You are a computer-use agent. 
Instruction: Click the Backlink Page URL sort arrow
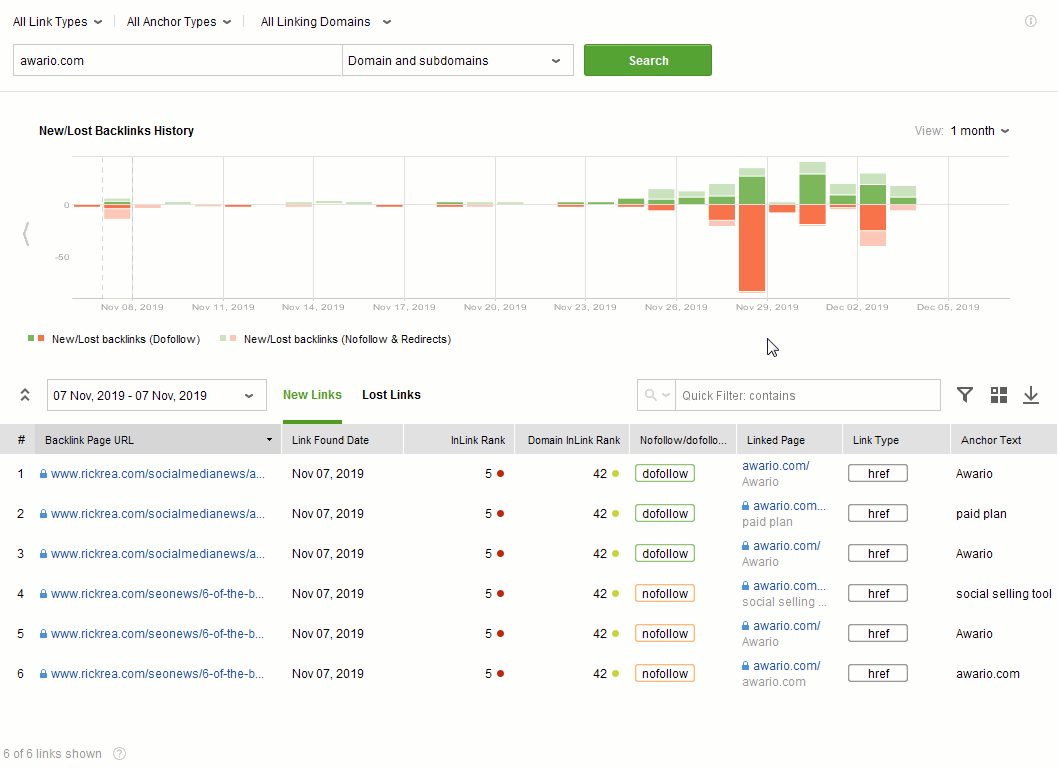point(269,440)
